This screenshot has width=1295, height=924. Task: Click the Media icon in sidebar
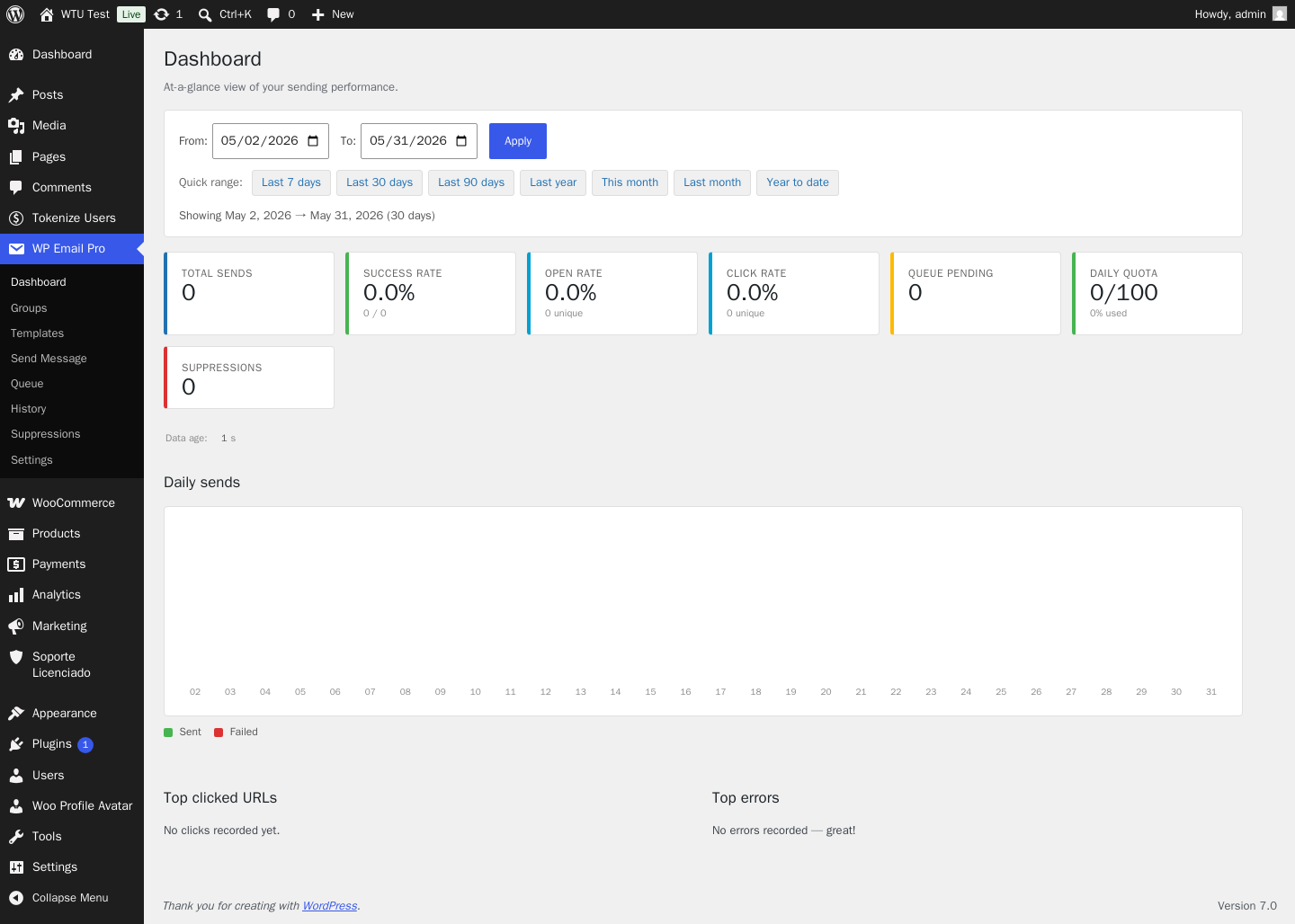pos(16,126)
